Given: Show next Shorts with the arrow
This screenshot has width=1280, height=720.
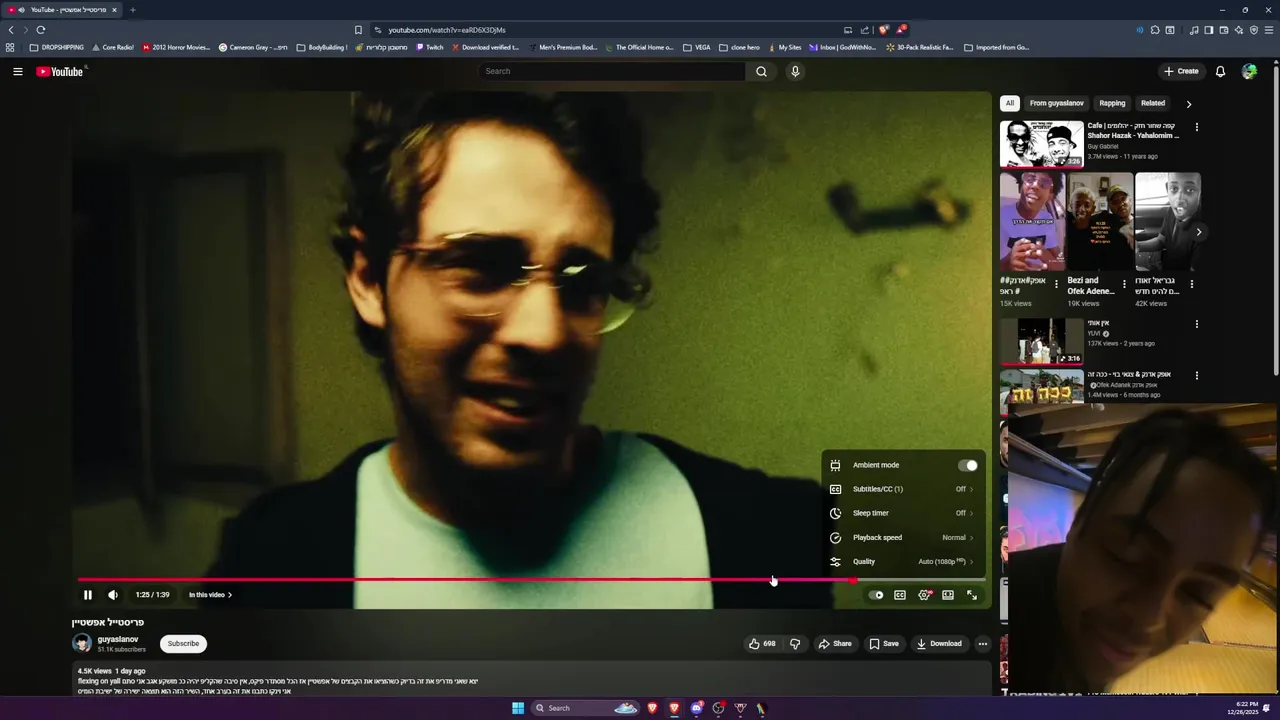Looking at the screenshot, I should [x=1199, y=232].
